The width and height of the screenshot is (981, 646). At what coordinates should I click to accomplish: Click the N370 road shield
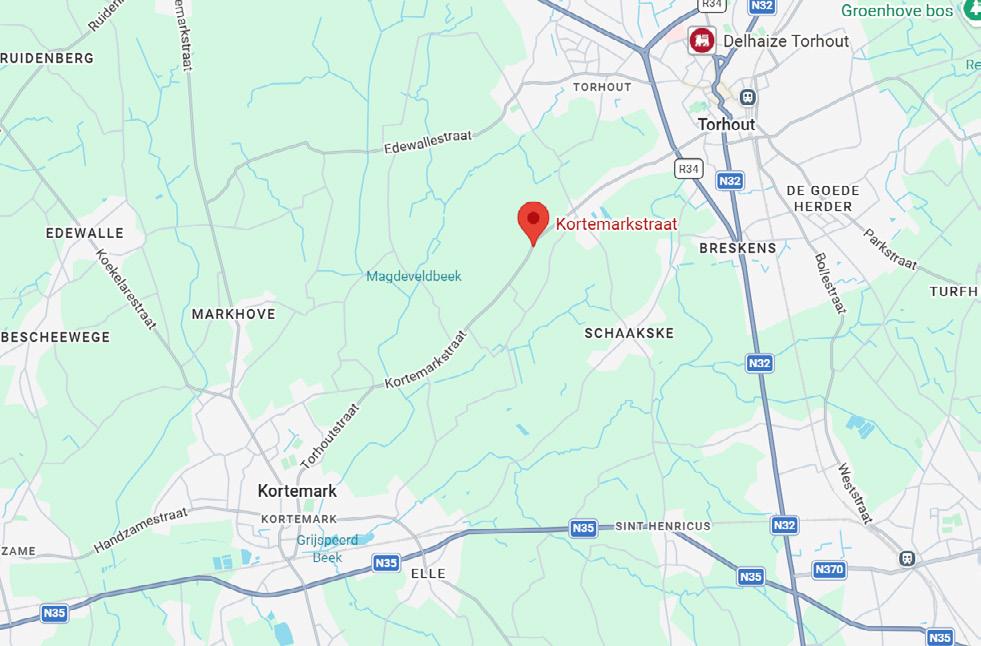pos(829,569)
